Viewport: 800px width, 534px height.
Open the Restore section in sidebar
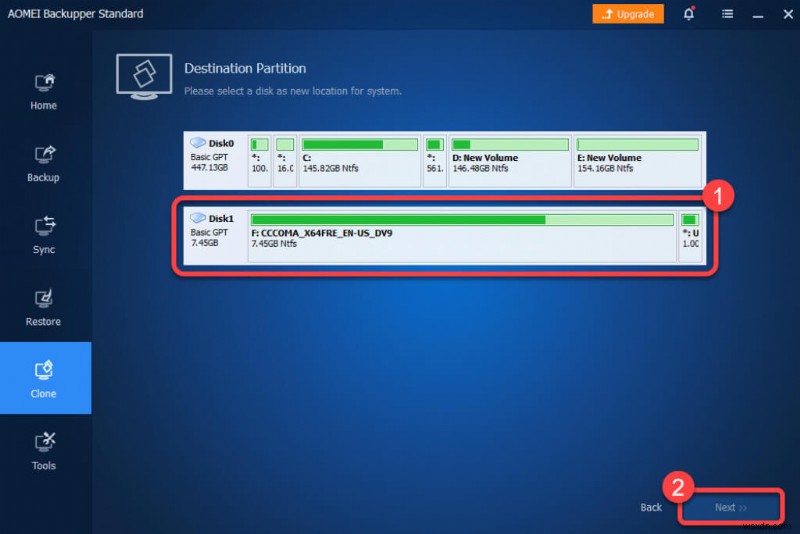(x=44, y=308)
